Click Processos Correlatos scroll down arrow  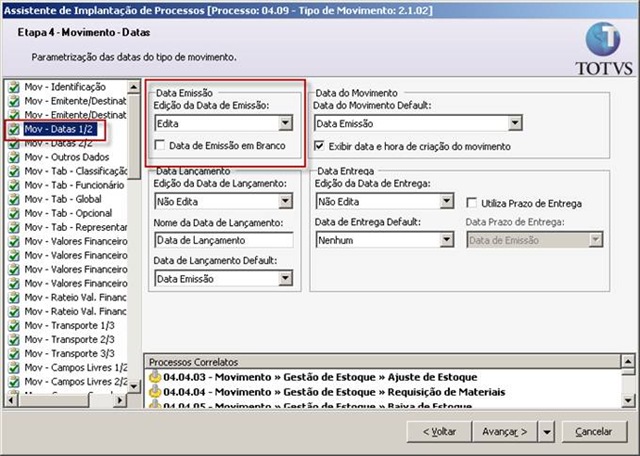point(628,400)
